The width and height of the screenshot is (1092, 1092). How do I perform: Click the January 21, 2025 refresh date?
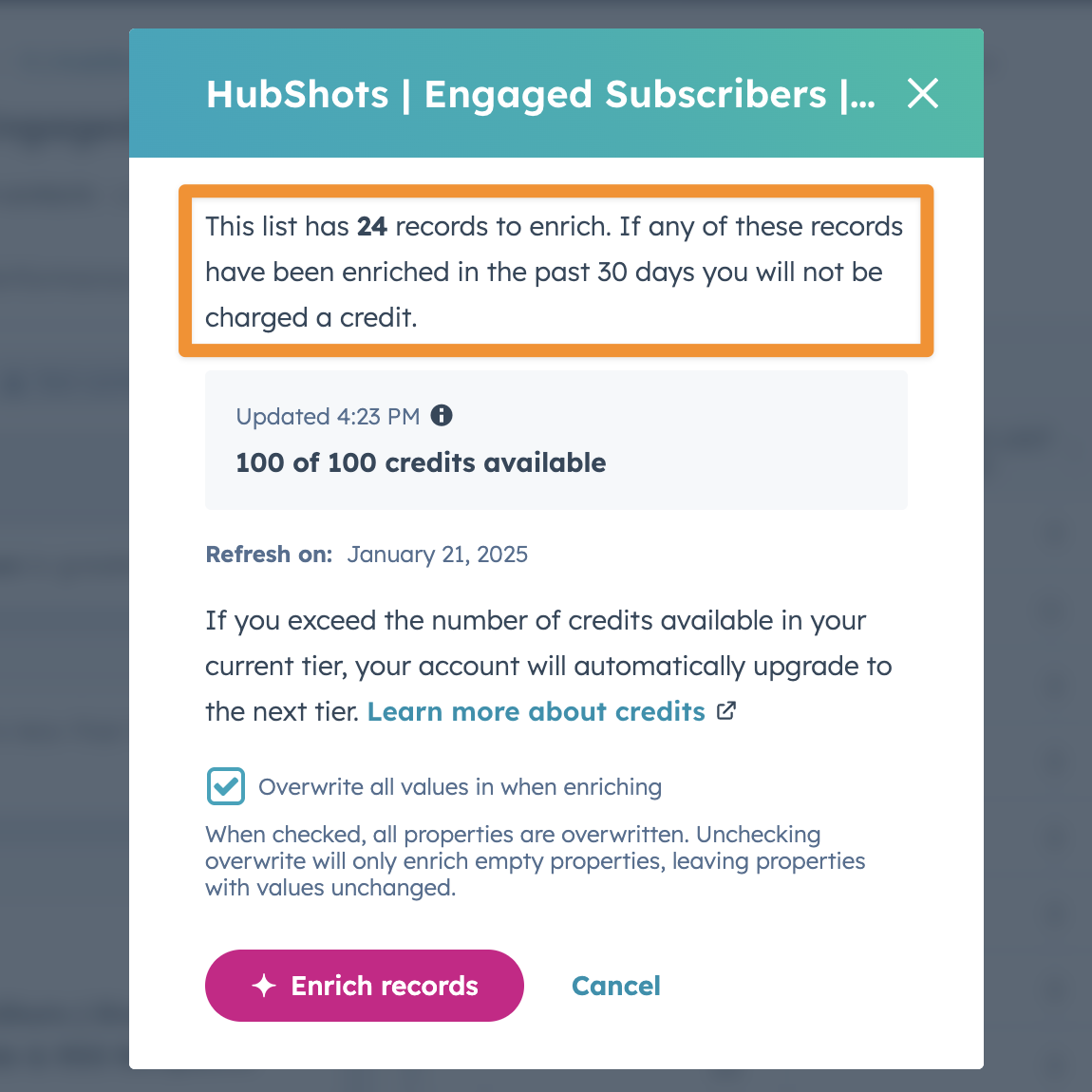(438, 555)
